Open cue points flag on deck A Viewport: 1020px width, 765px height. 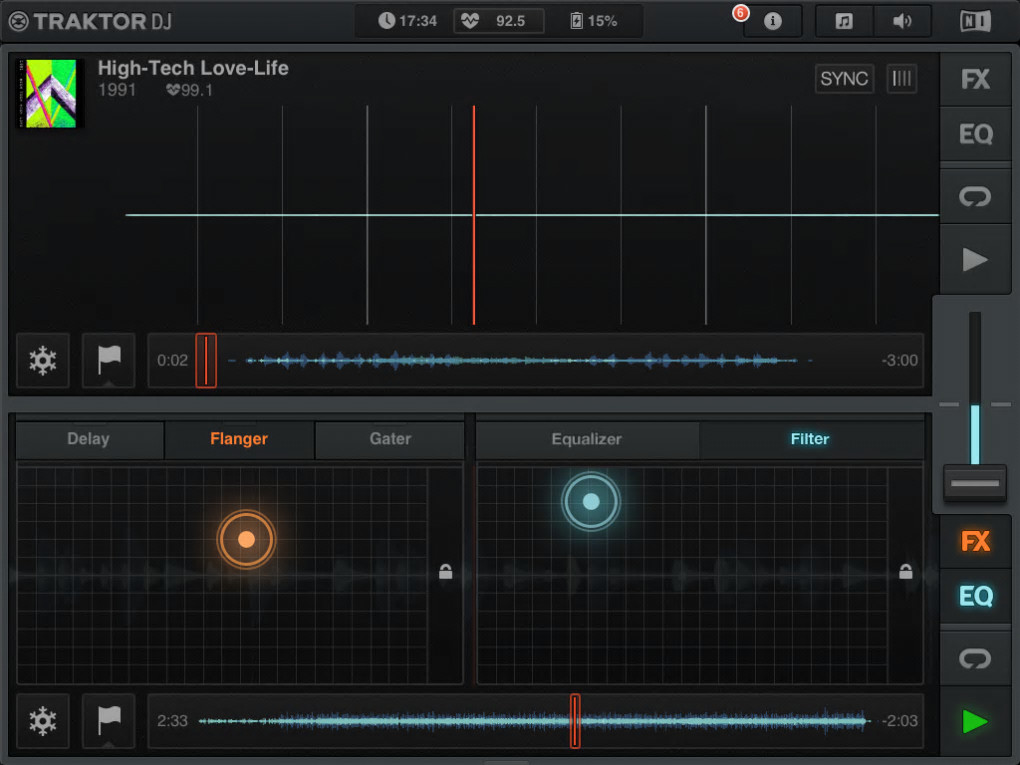pyautogui.click(x=109, y=360)
